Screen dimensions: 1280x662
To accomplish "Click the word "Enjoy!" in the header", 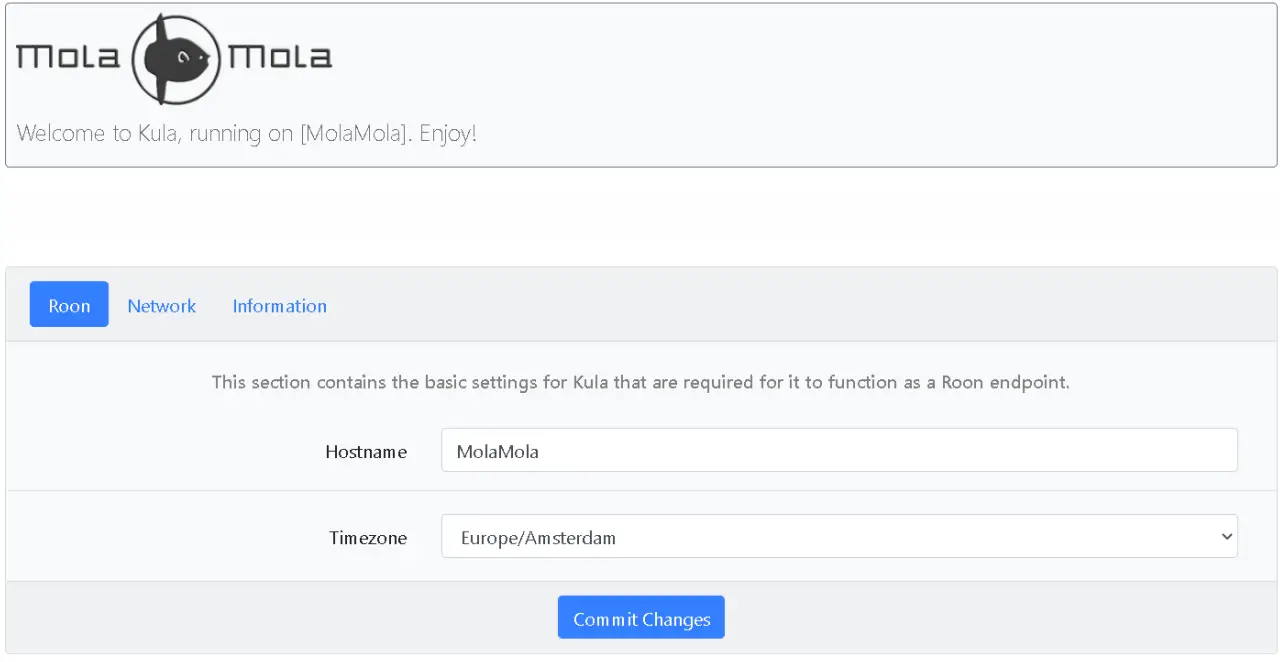I will [448, 133].
